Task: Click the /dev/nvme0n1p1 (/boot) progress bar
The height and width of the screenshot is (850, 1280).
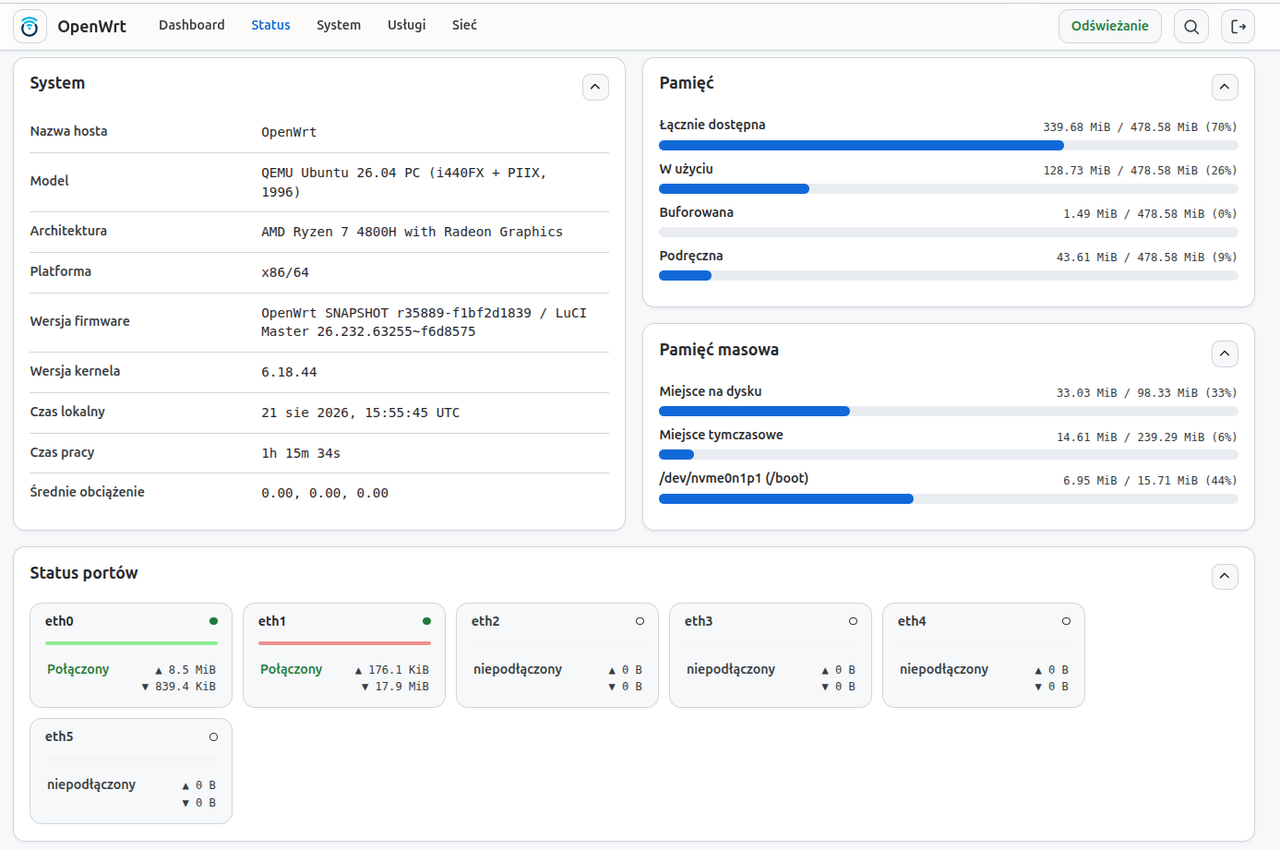Action: pos(948,498)
